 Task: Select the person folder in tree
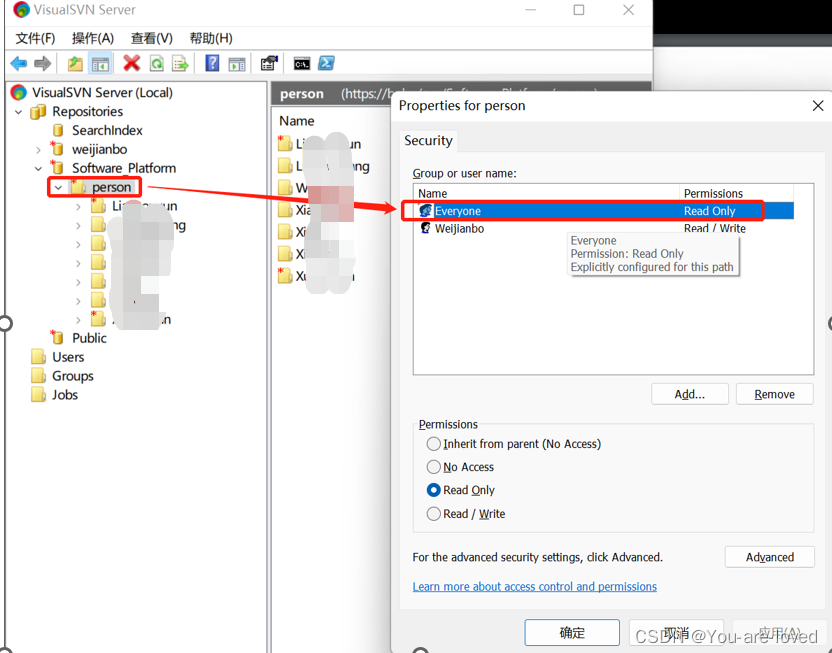coord(111,187)
